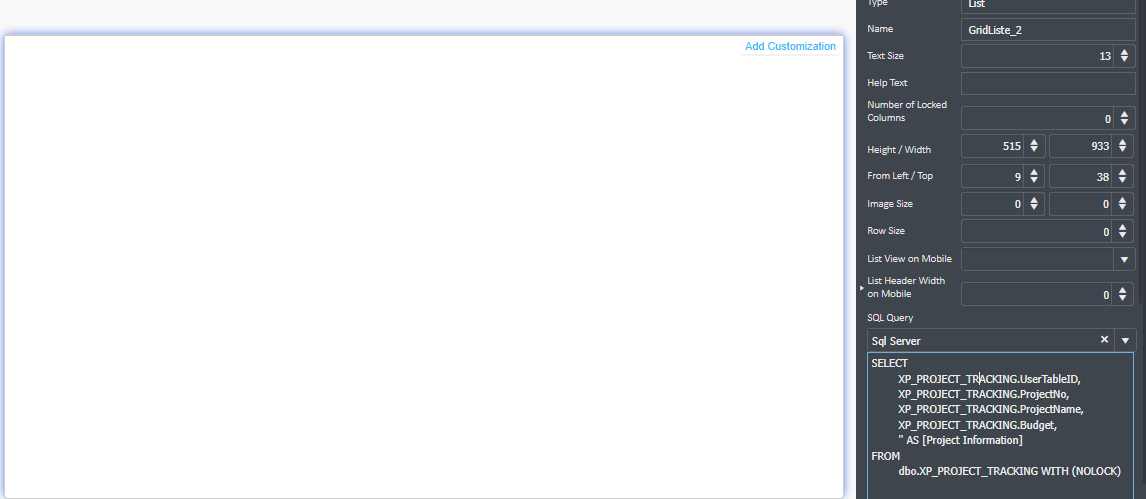Click the From Left field with 9
This screenshot has width=1146, height=499.
point(993,177)
